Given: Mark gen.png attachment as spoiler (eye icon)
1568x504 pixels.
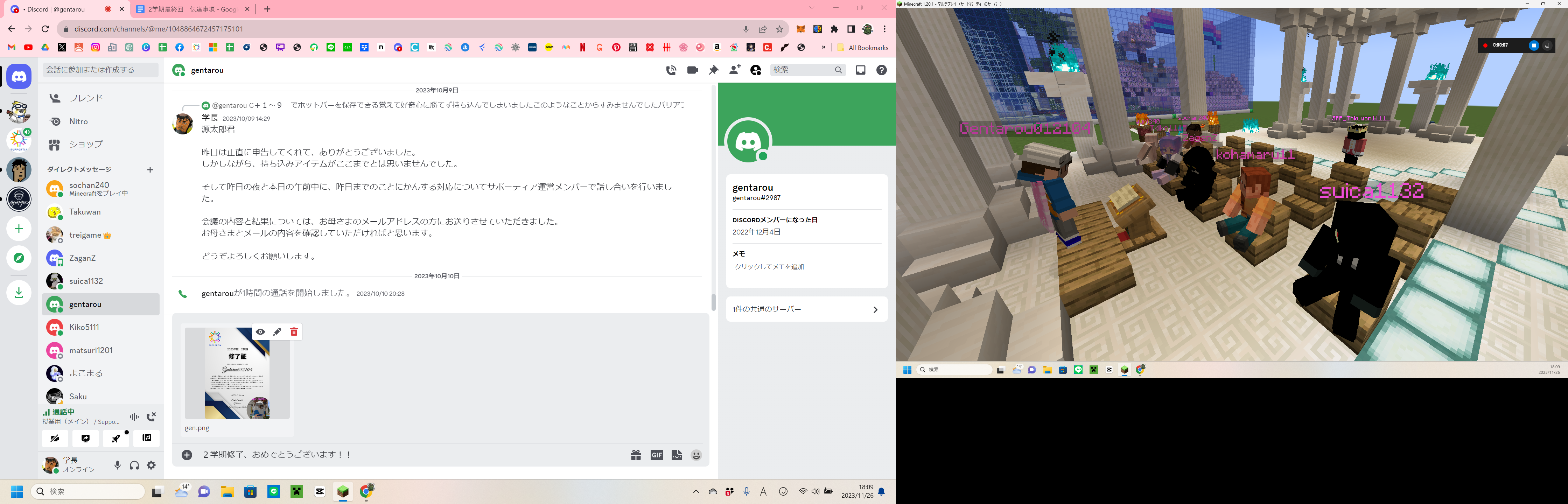Looking at the screenshot, I should point(260,332).
